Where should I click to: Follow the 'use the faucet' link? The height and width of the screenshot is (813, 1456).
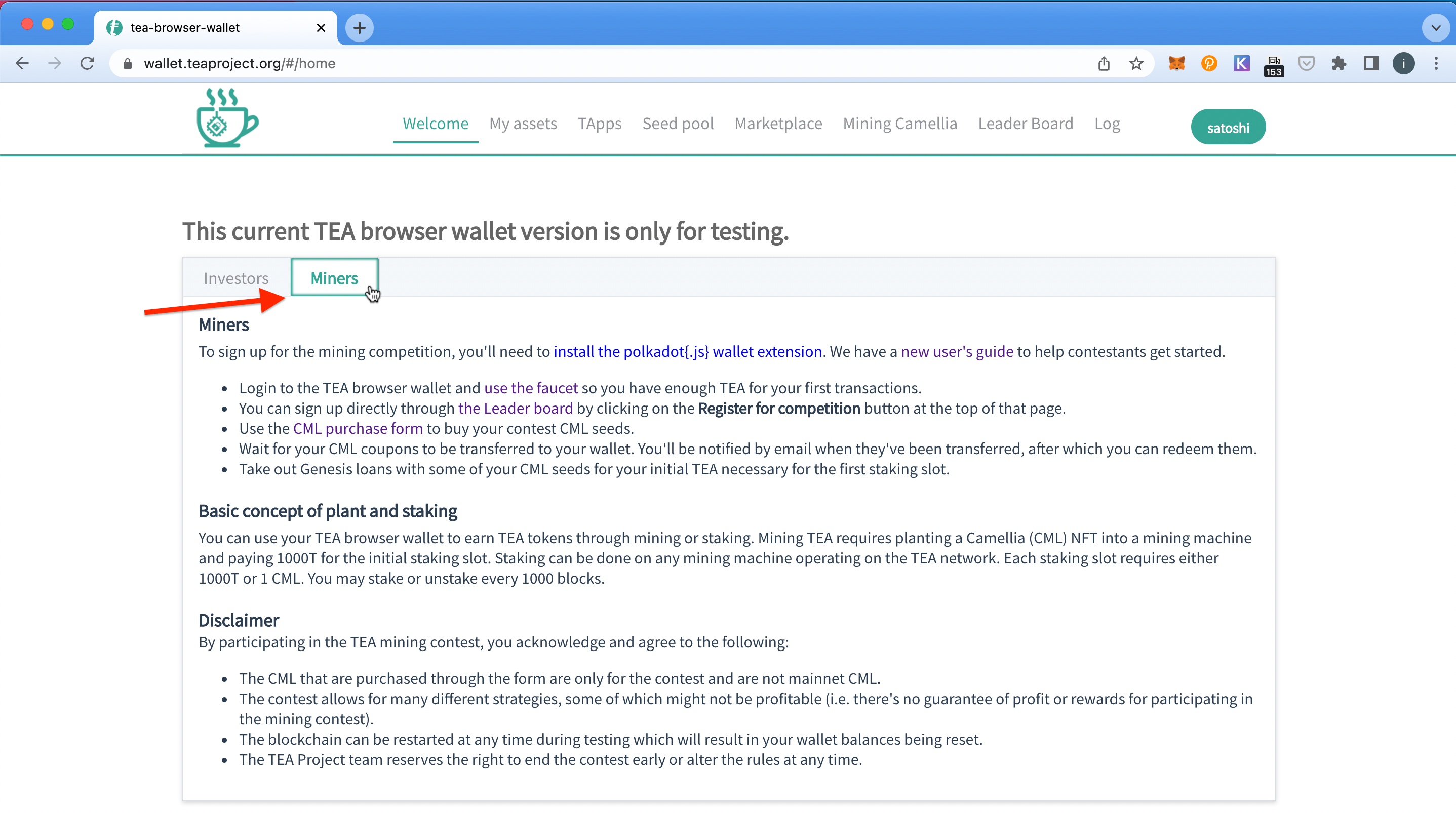531,388
